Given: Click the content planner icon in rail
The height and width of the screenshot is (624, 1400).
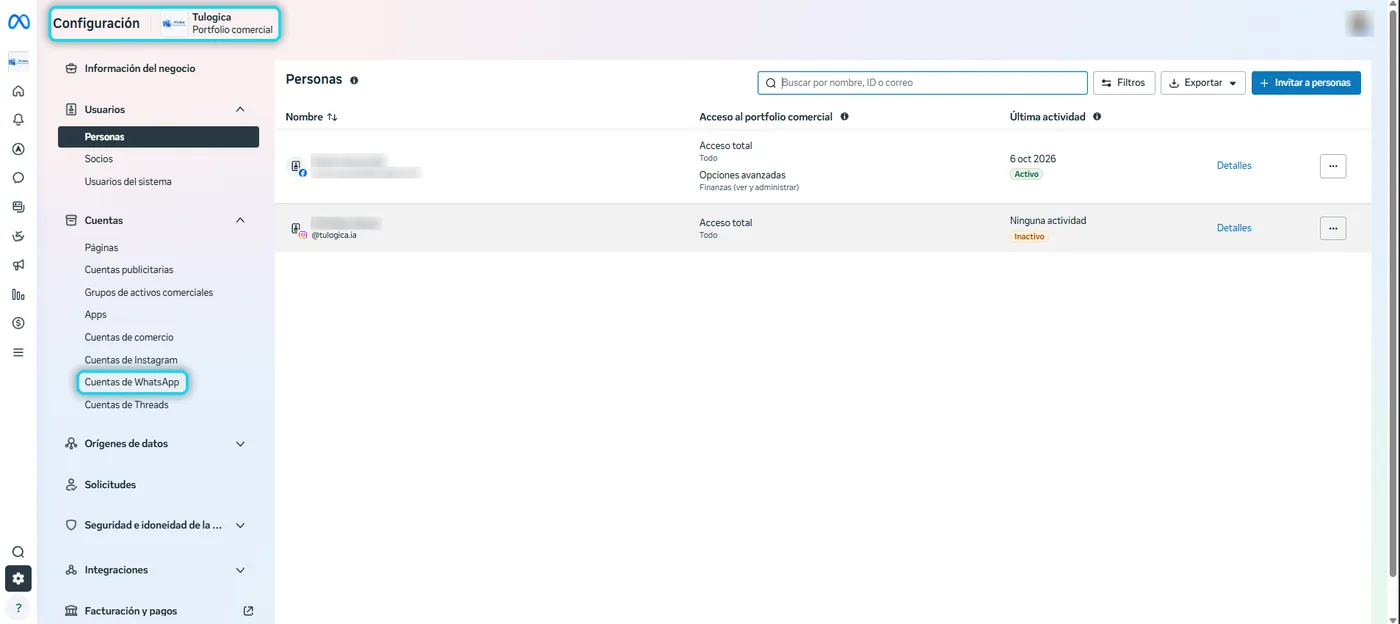Looking at the screenshot, I should (x=18, y=207).
